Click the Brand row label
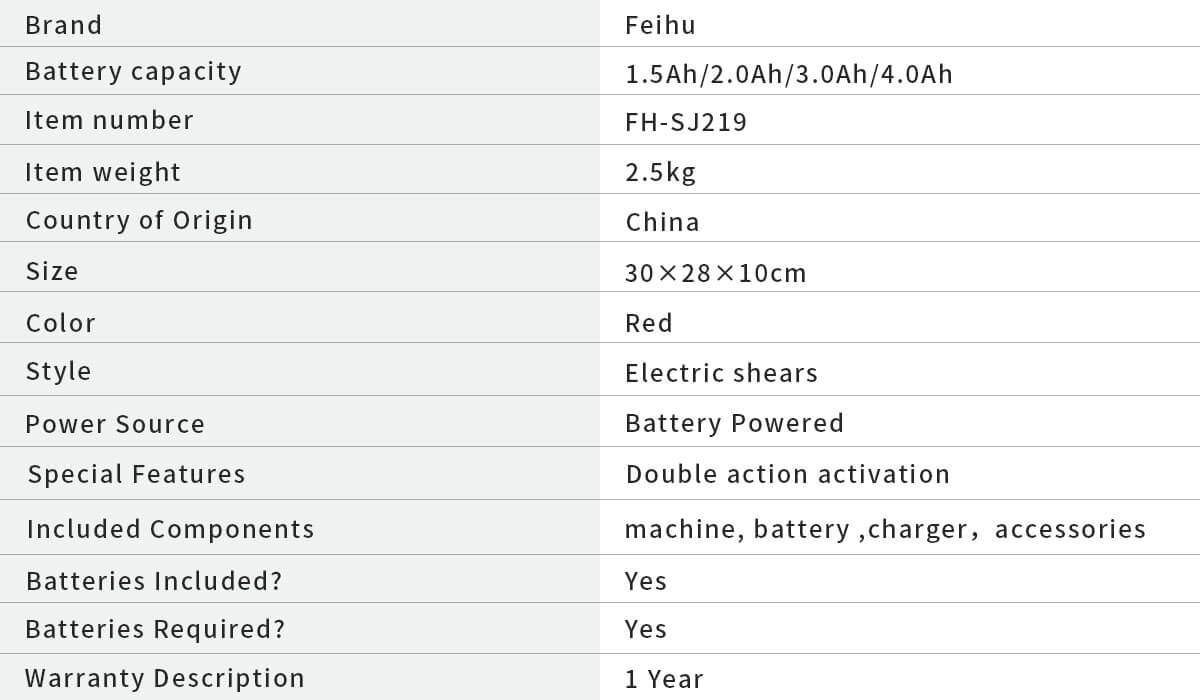 [x=63, y=25]
